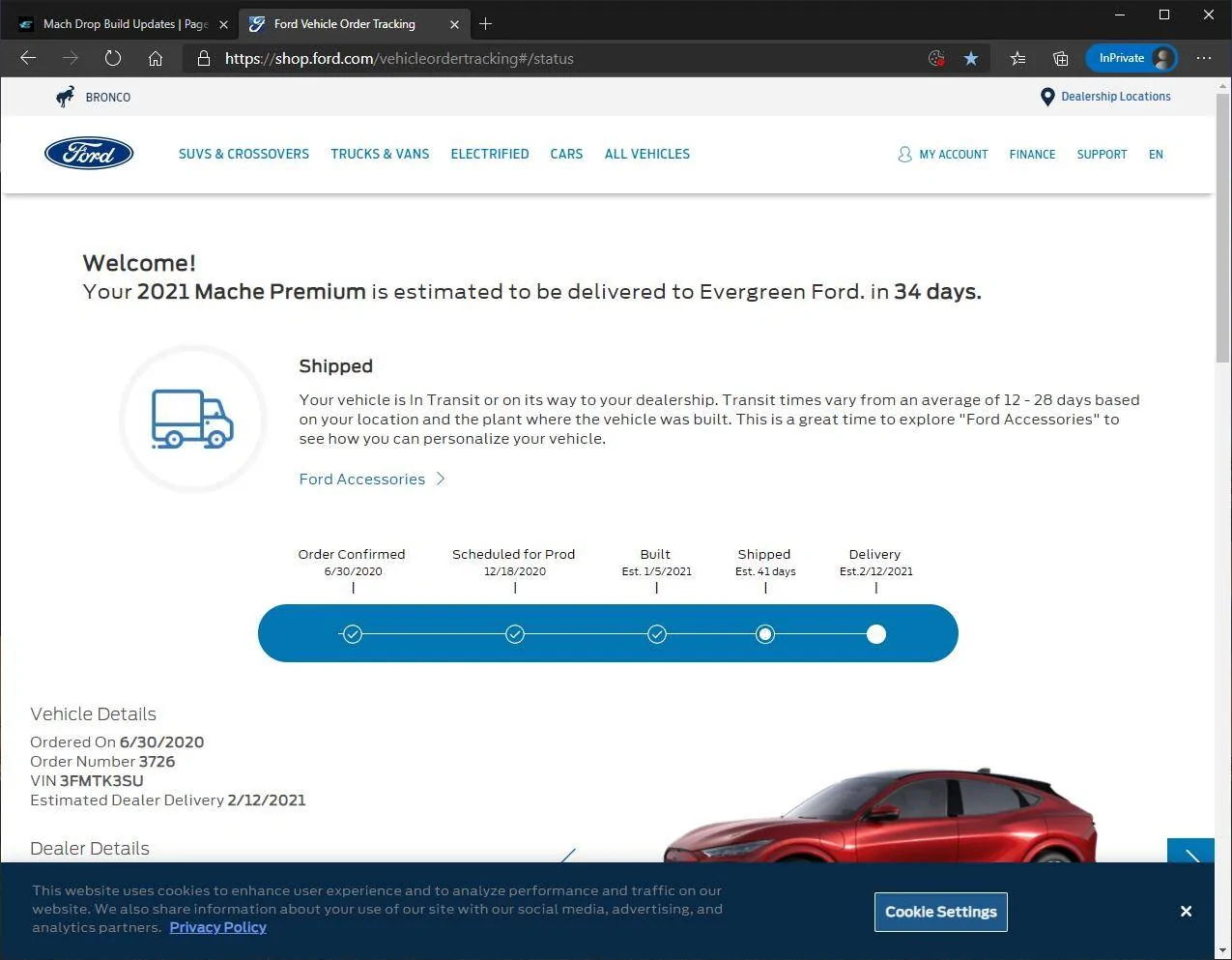Click the Vehicle Details heading

tap(93, 714)
